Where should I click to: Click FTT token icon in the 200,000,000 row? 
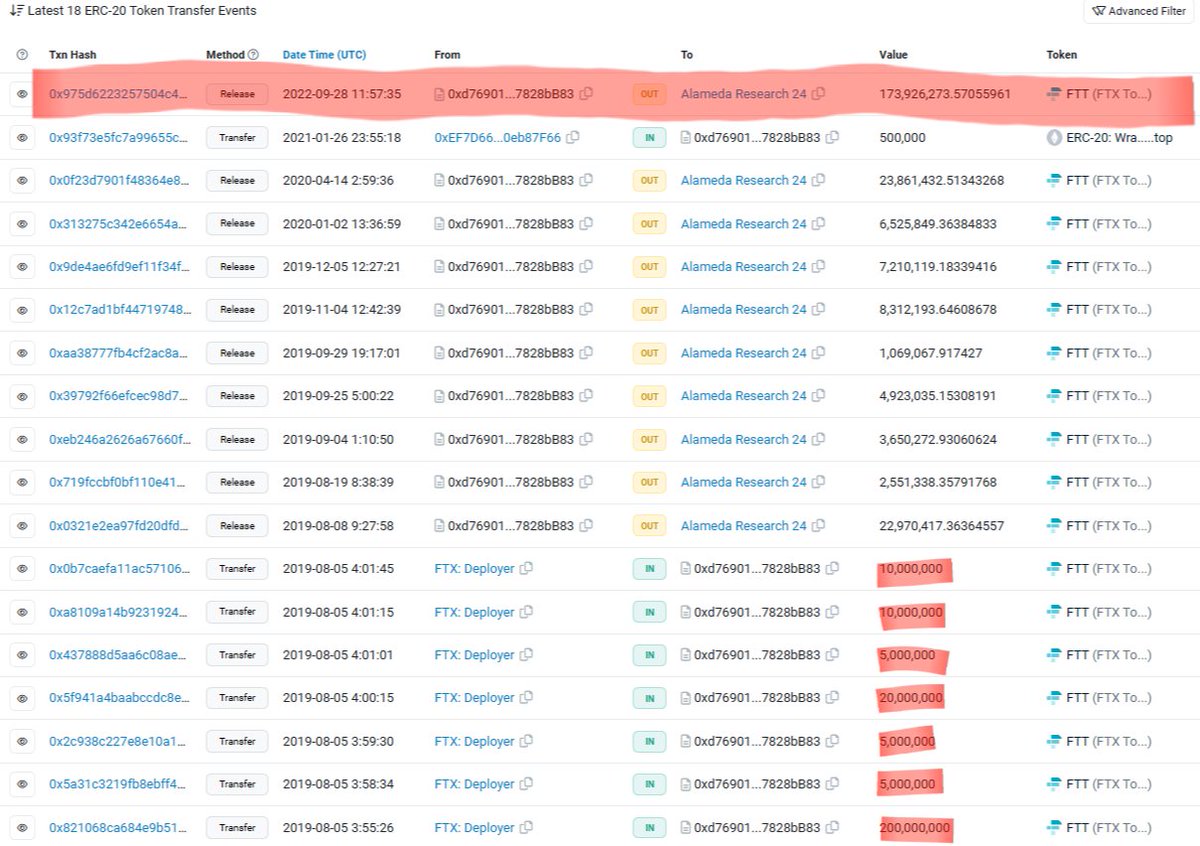pos(1053,828)
